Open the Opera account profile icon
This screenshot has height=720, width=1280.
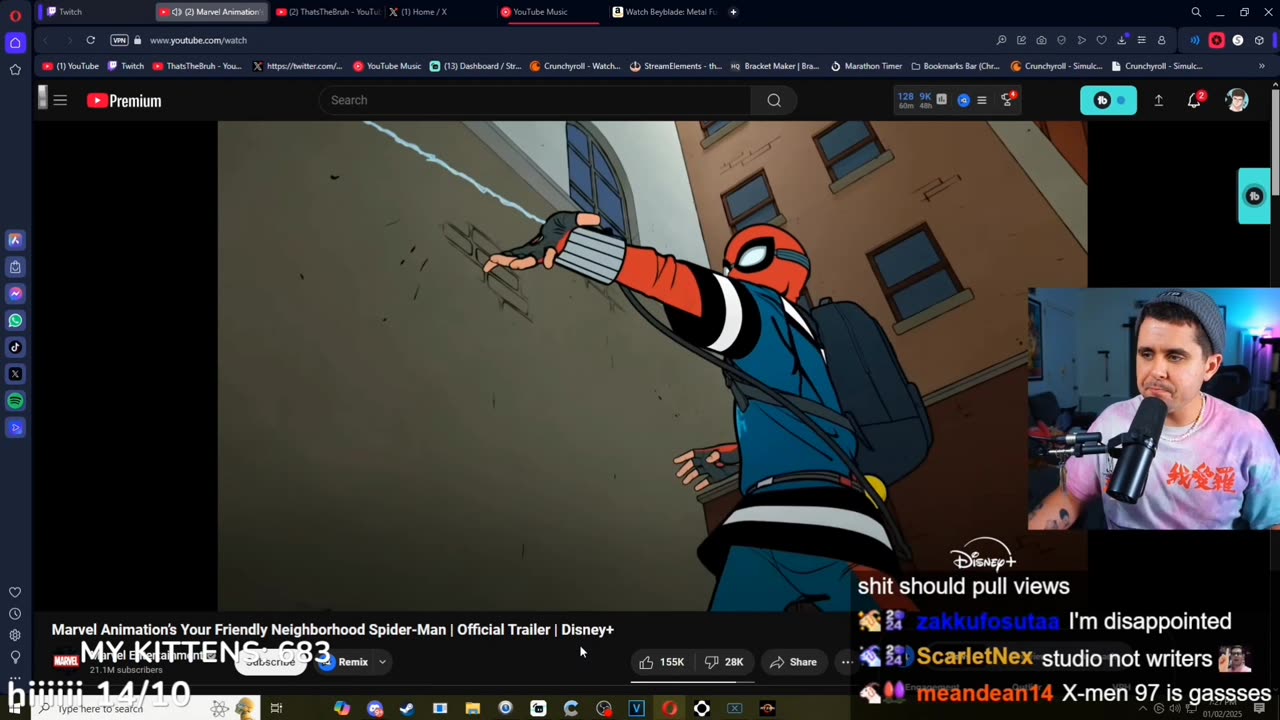click(x=1161, y=40)
